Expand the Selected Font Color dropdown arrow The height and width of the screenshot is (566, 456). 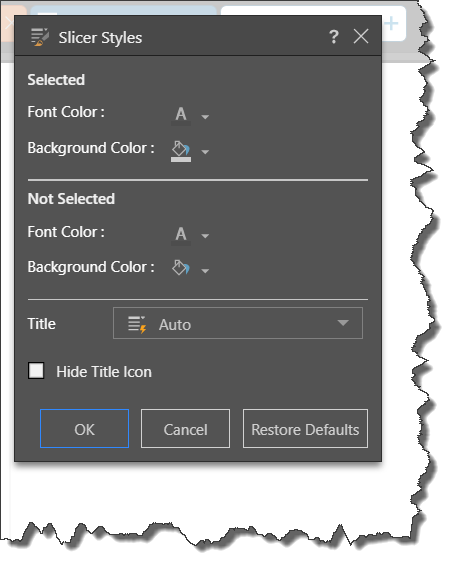point(205,117)
